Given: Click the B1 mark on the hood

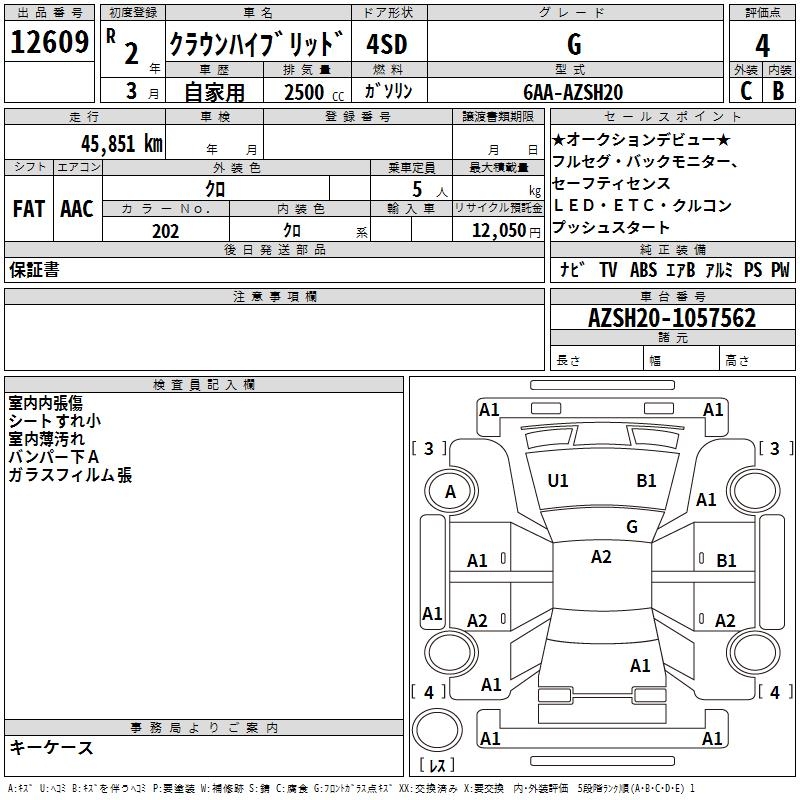Looking at the screenshot, I should [646, 481].
